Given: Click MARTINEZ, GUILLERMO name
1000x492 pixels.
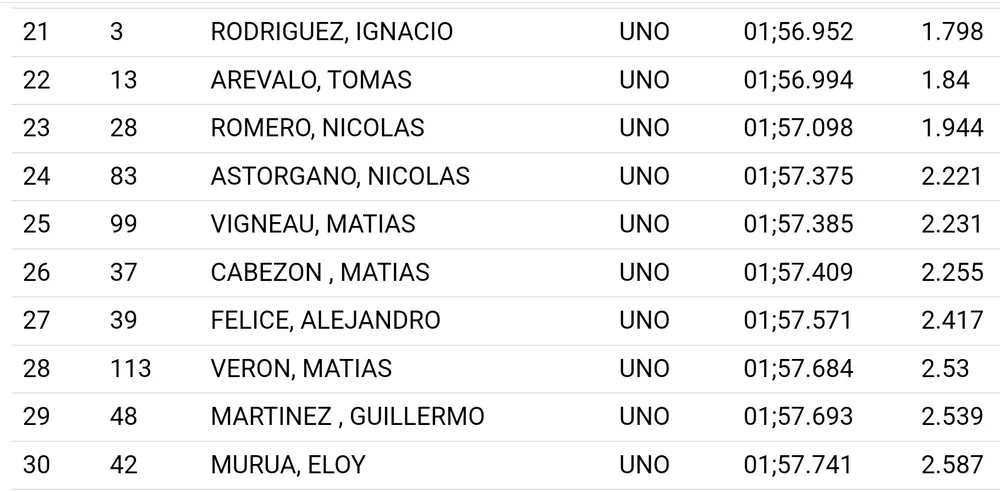Looking at the screenshot, I should (x=347, y=416).
